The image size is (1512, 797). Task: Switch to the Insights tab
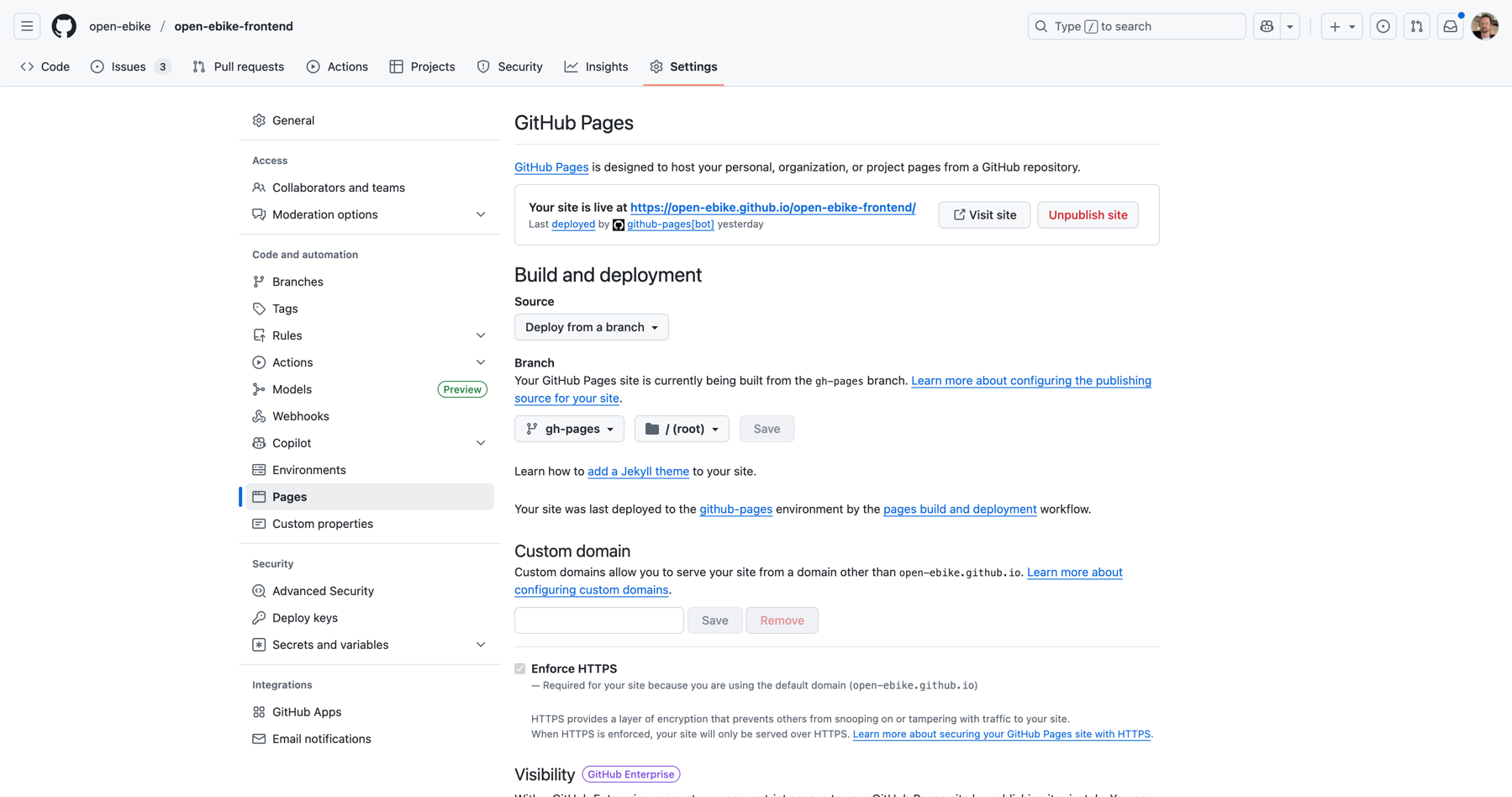597,66
